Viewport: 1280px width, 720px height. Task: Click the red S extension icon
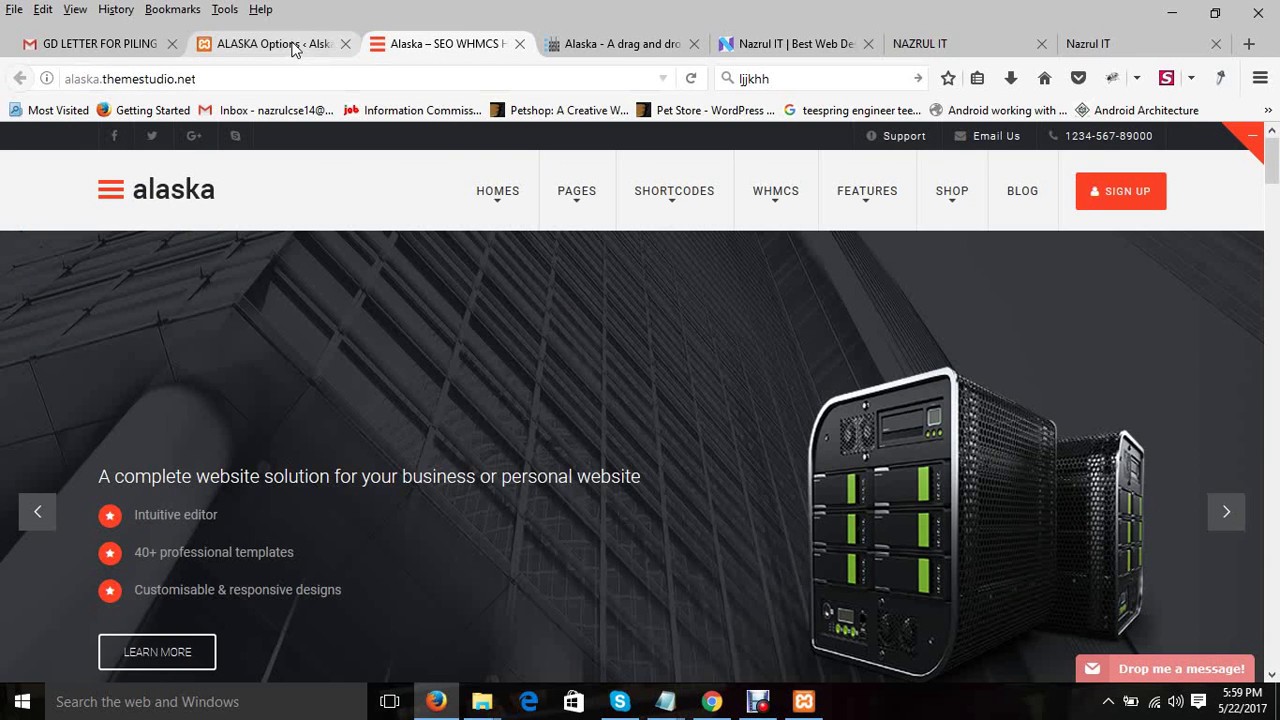1166,78
